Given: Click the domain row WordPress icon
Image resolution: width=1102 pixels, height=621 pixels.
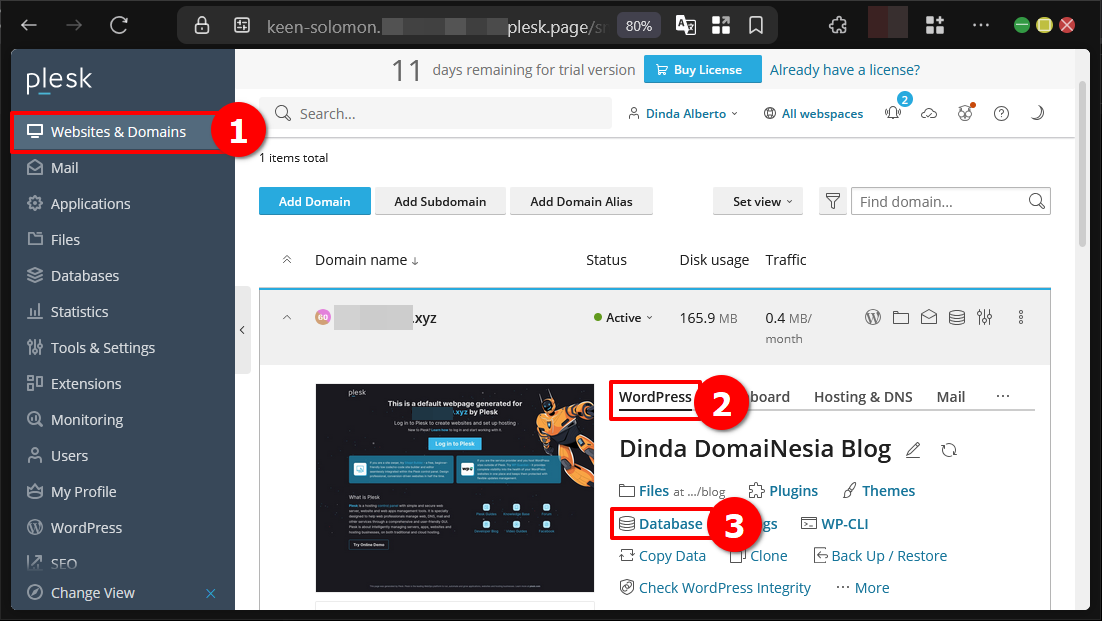Looking at the screenshot, I should 873,318.
